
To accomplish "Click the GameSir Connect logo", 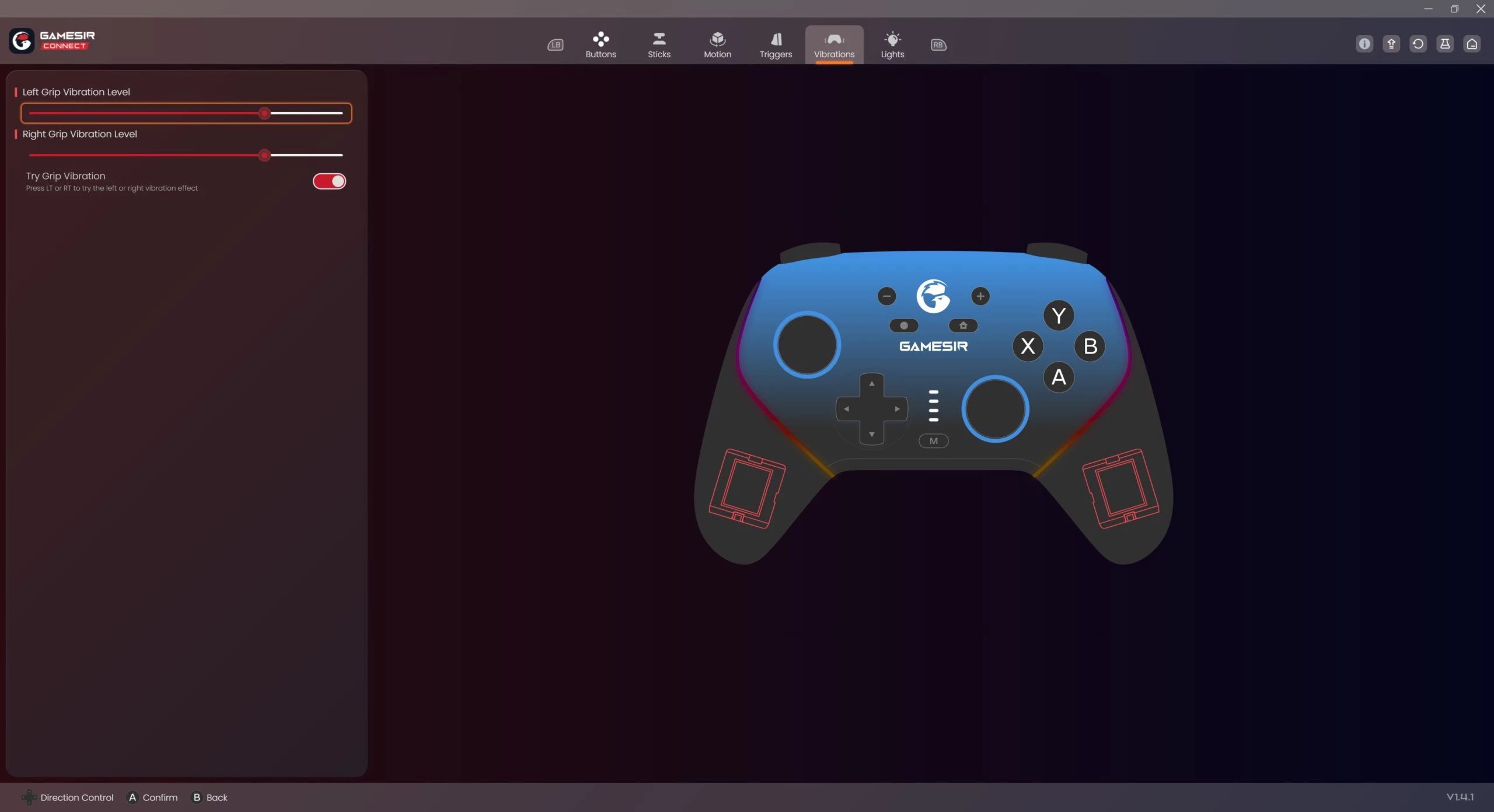I will 52,41.
